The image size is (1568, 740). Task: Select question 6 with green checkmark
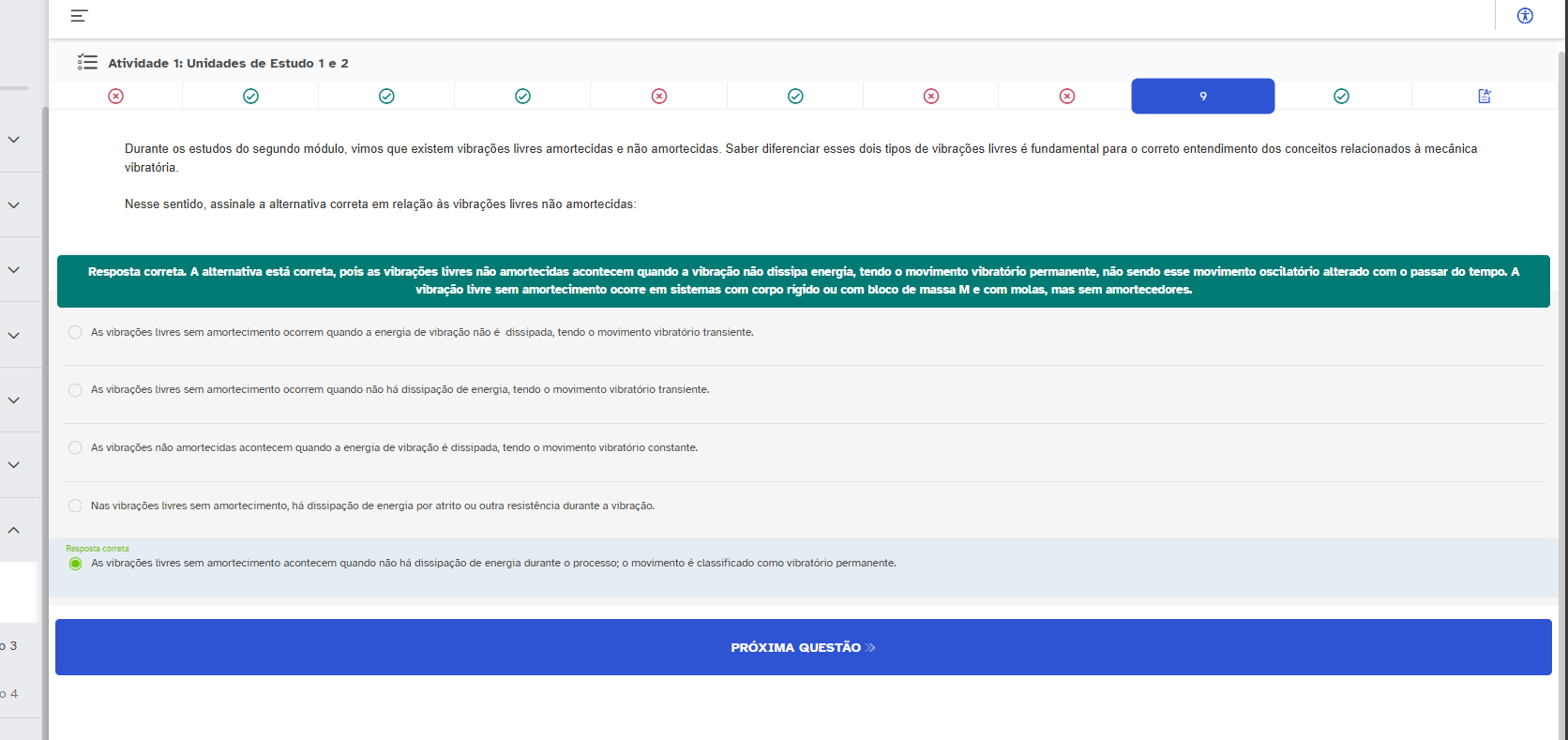(795, 97)
